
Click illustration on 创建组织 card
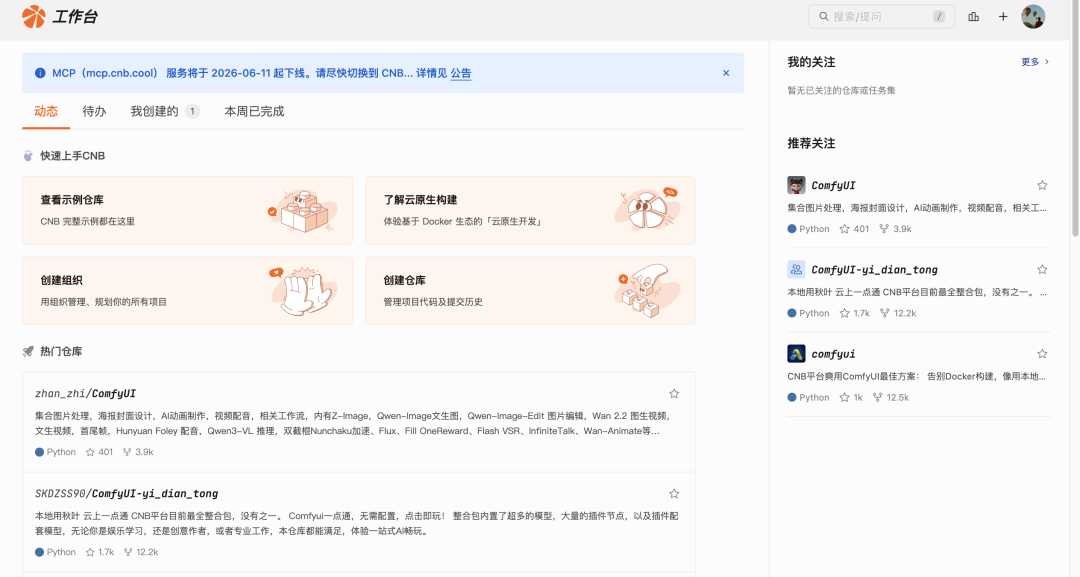click(304, 291)
